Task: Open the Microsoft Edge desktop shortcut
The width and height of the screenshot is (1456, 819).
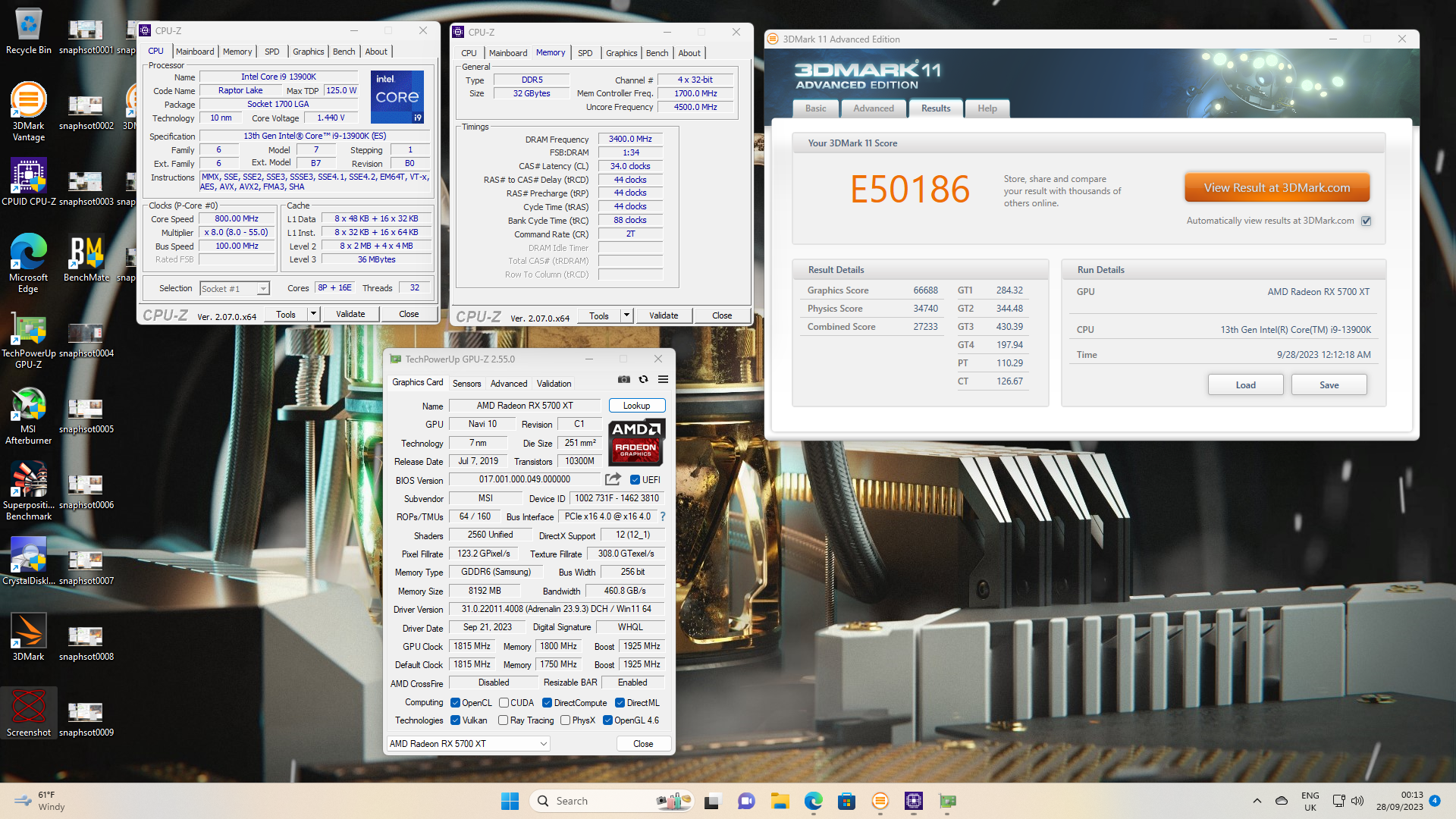Action: click(28, 263)
